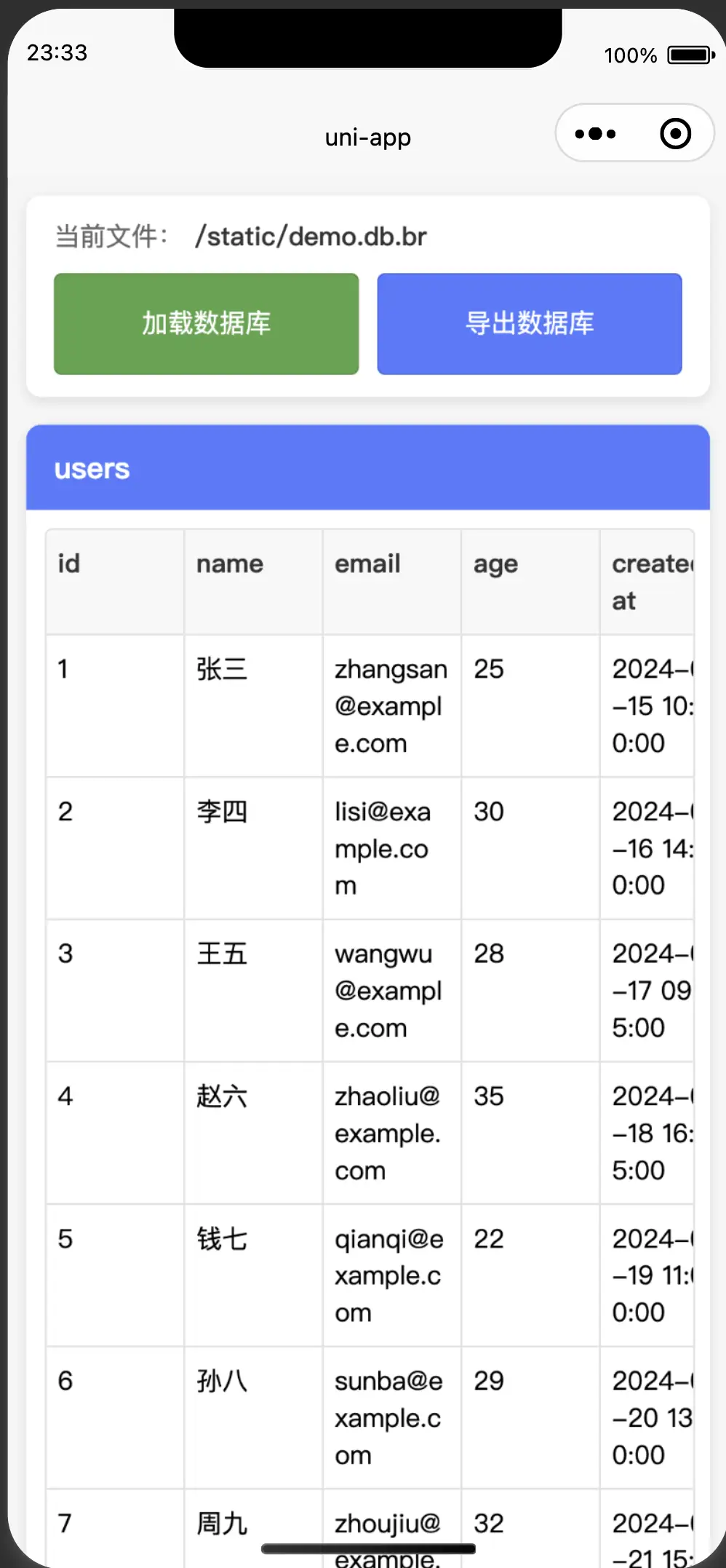The height and width of the screenshot is (1568, 726).
Task: Open the three-dot capsule menu
Action: 595,134
